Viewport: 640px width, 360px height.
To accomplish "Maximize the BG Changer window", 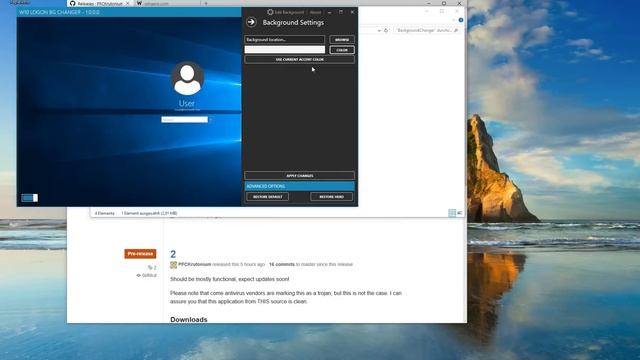I will [341, 12].
